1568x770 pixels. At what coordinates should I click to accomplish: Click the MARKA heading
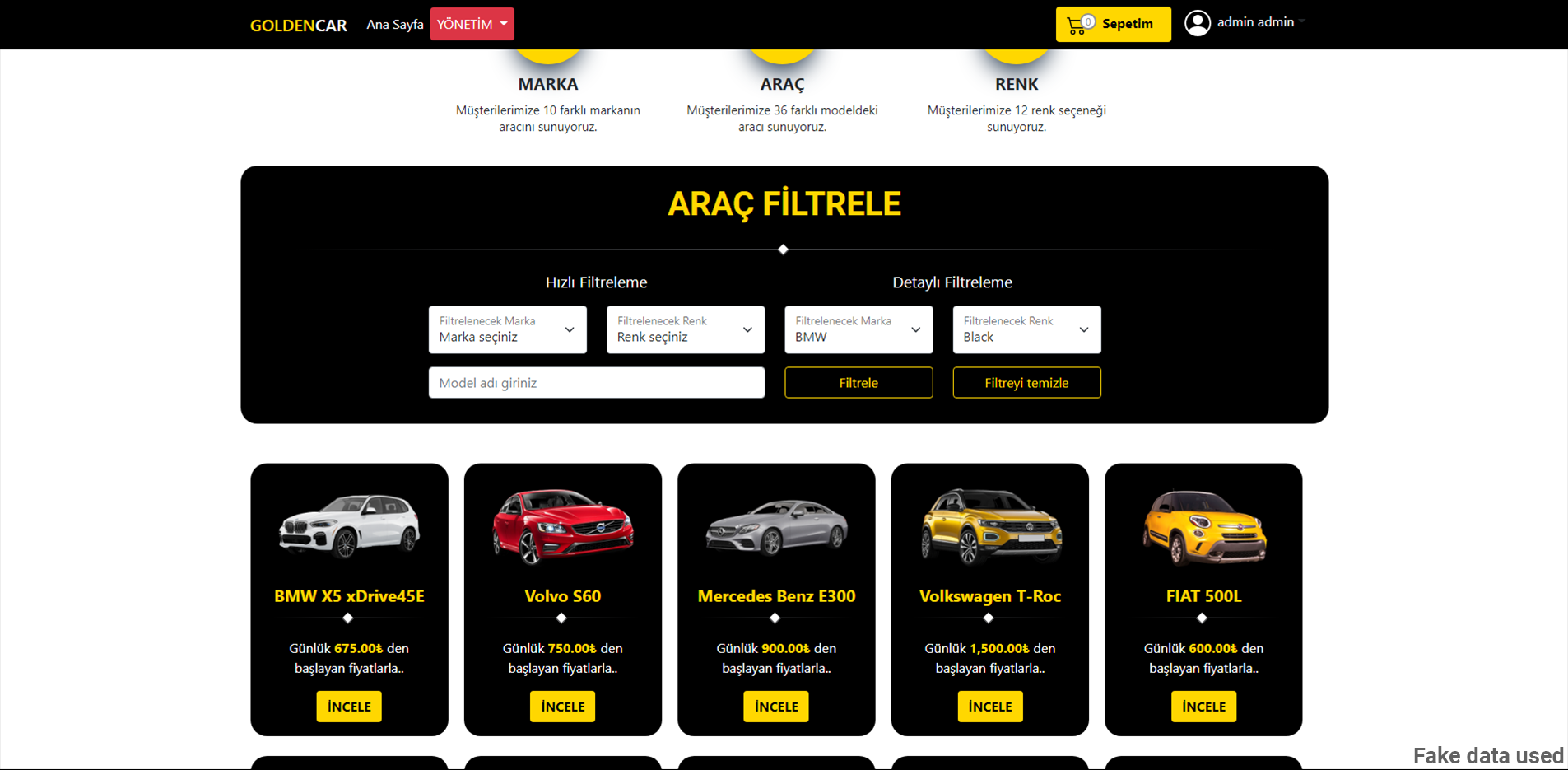tap(548, 84)
